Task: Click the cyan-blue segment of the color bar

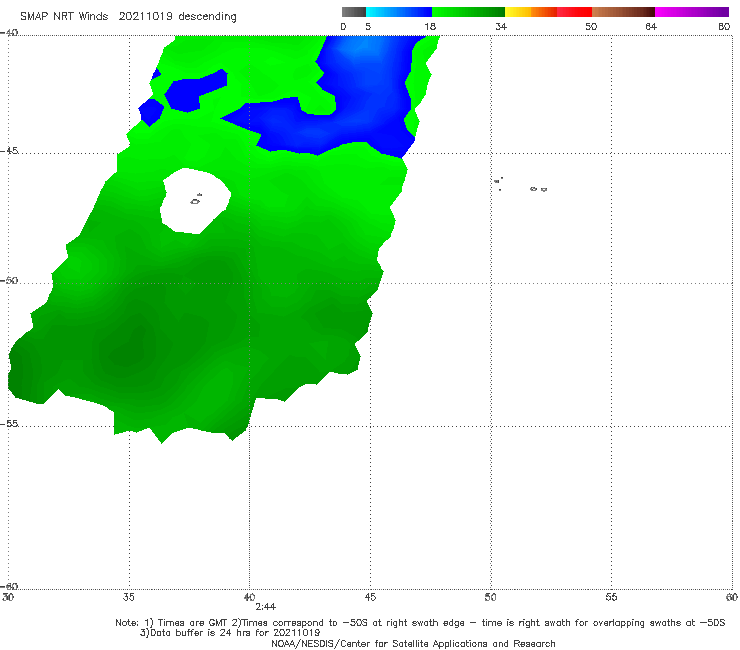Action: point(399,12)
